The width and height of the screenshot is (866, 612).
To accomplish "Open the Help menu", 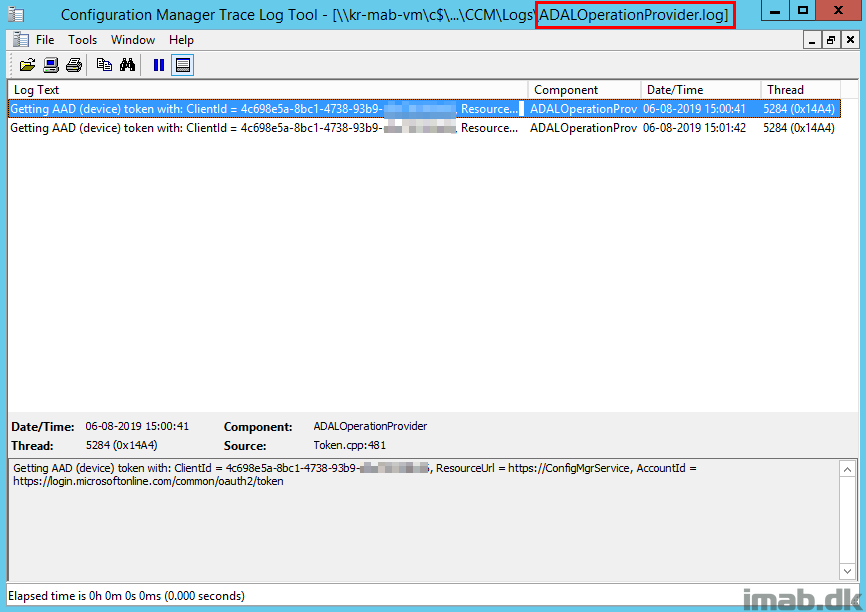I will [x=182, y=40].
